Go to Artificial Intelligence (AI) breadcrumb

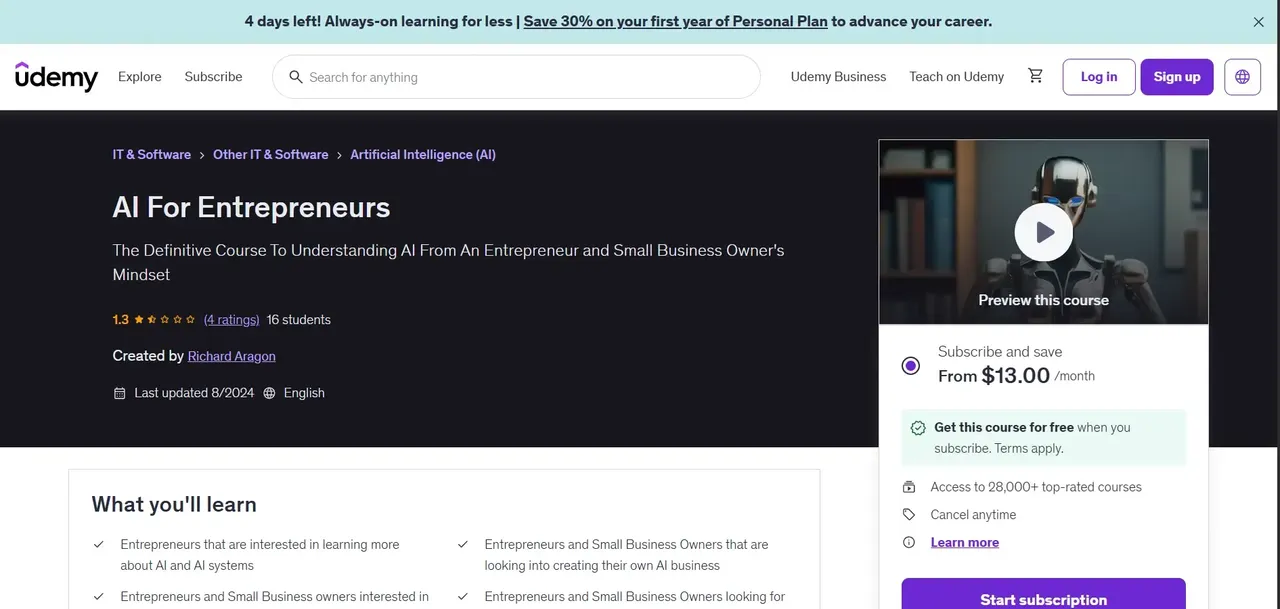[423, 155]
